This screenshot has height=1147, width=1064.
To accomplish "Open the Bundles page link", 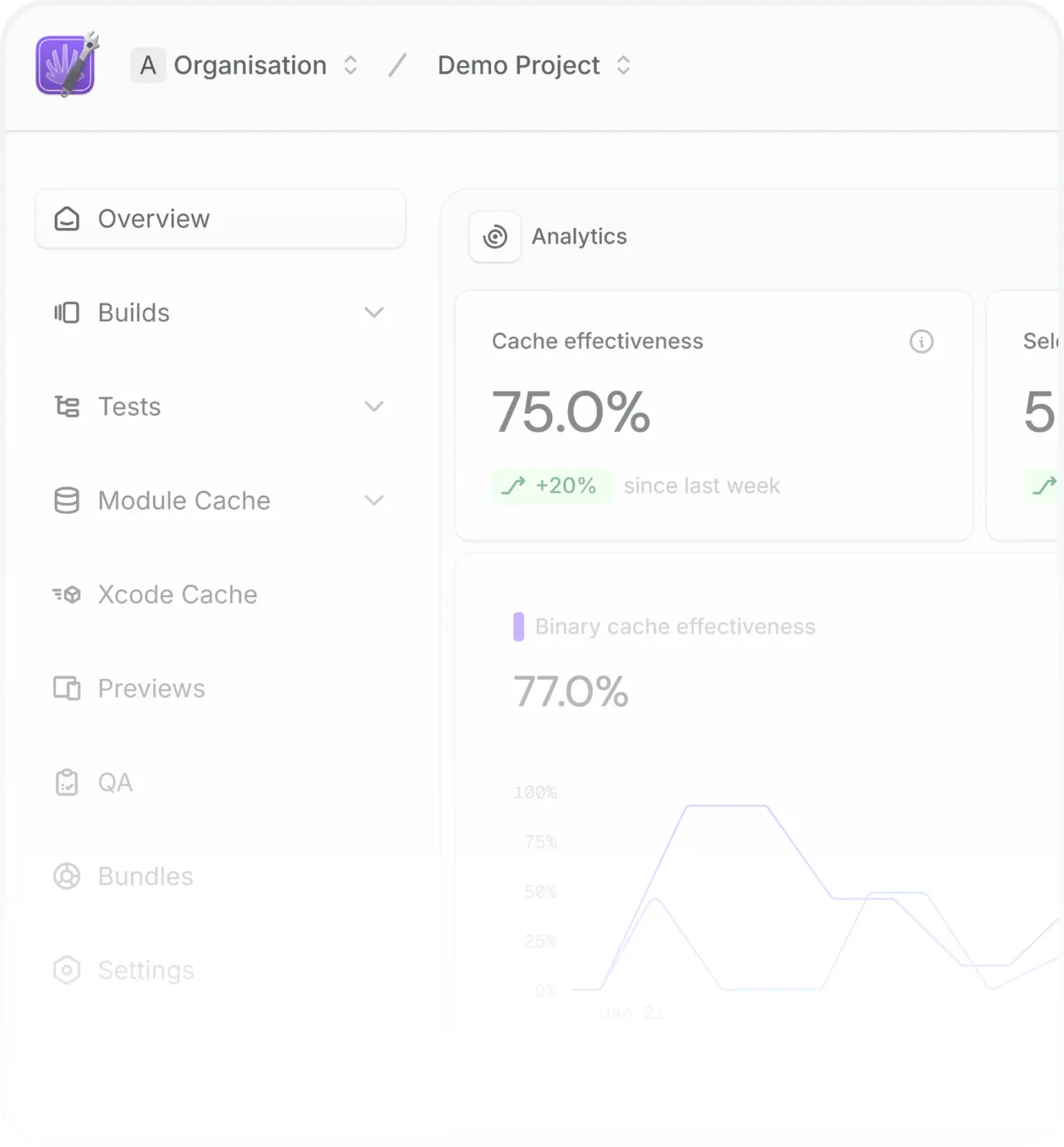I will pos(146,876).
